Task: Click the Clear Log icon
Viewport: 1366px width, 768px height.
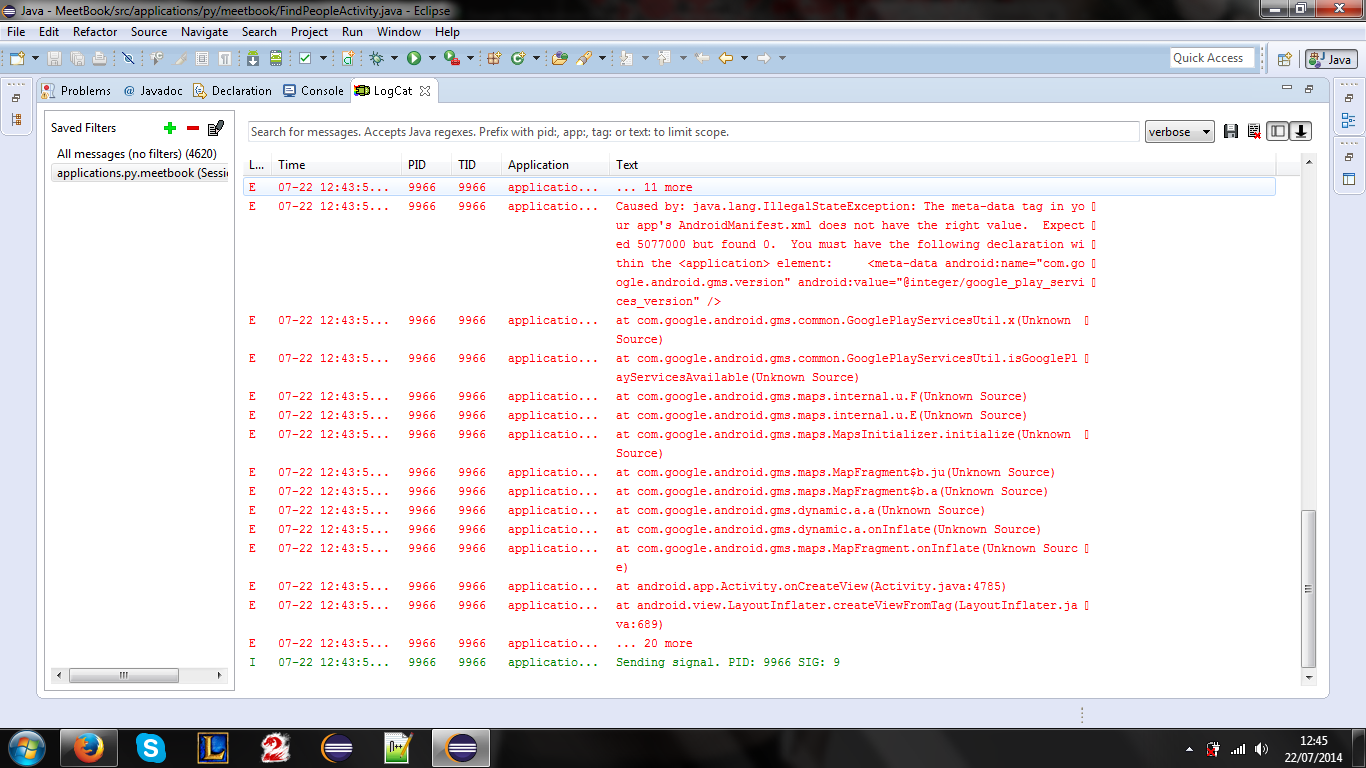Action: (x=1254, y=132)
